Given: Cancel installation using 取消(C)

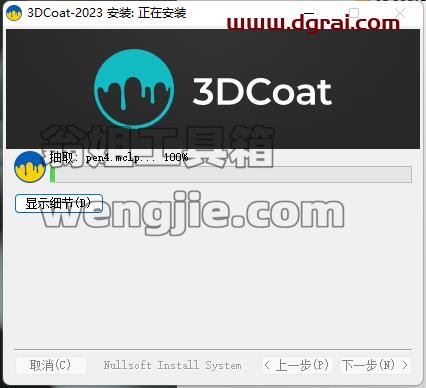Looking at the screenshot, I should pyautogui.click(x=51, y=365).
